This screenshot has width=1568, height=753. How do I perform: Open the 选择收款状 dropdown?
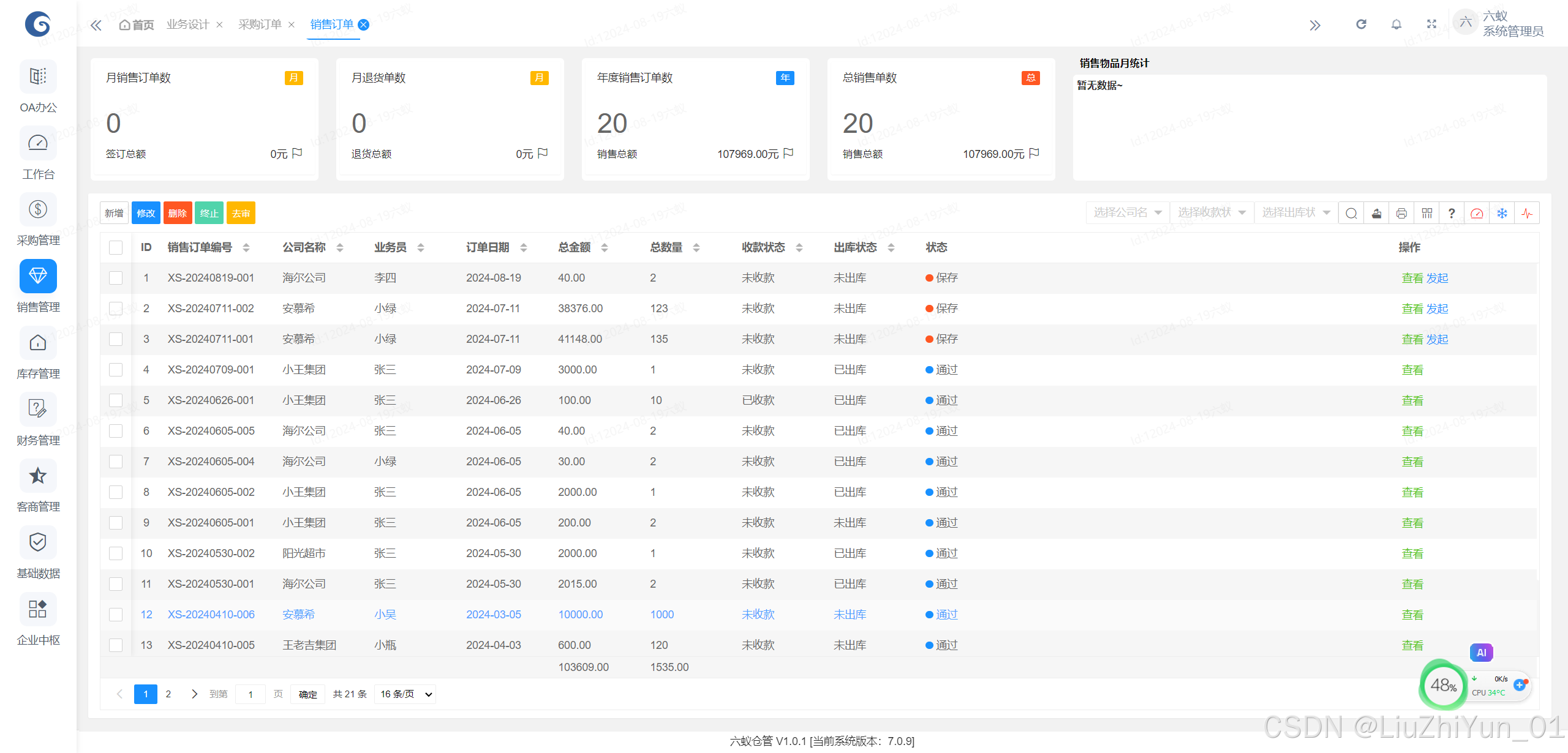click(1211, 212)
